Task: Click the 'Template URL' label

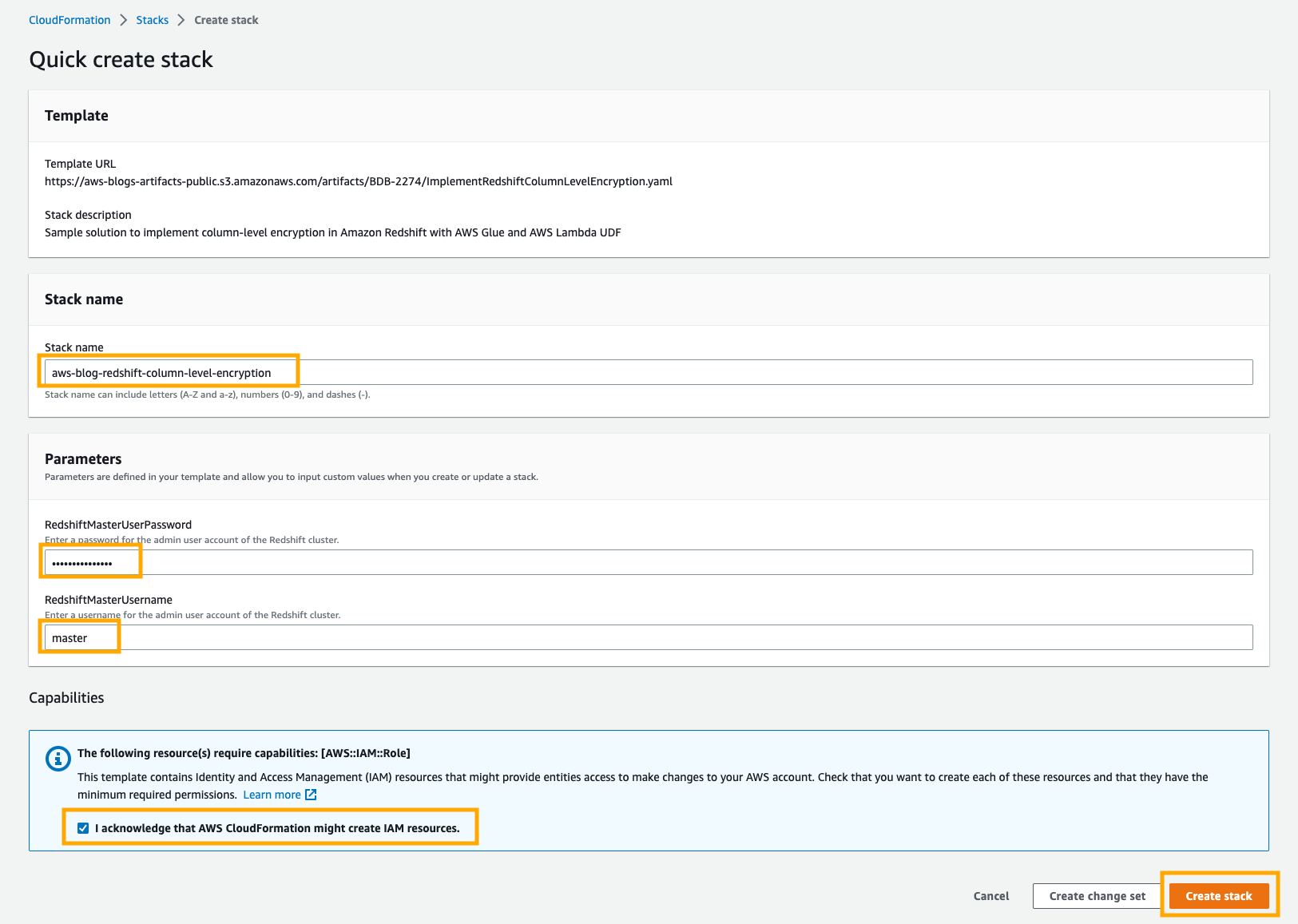Action: (80, 164)
